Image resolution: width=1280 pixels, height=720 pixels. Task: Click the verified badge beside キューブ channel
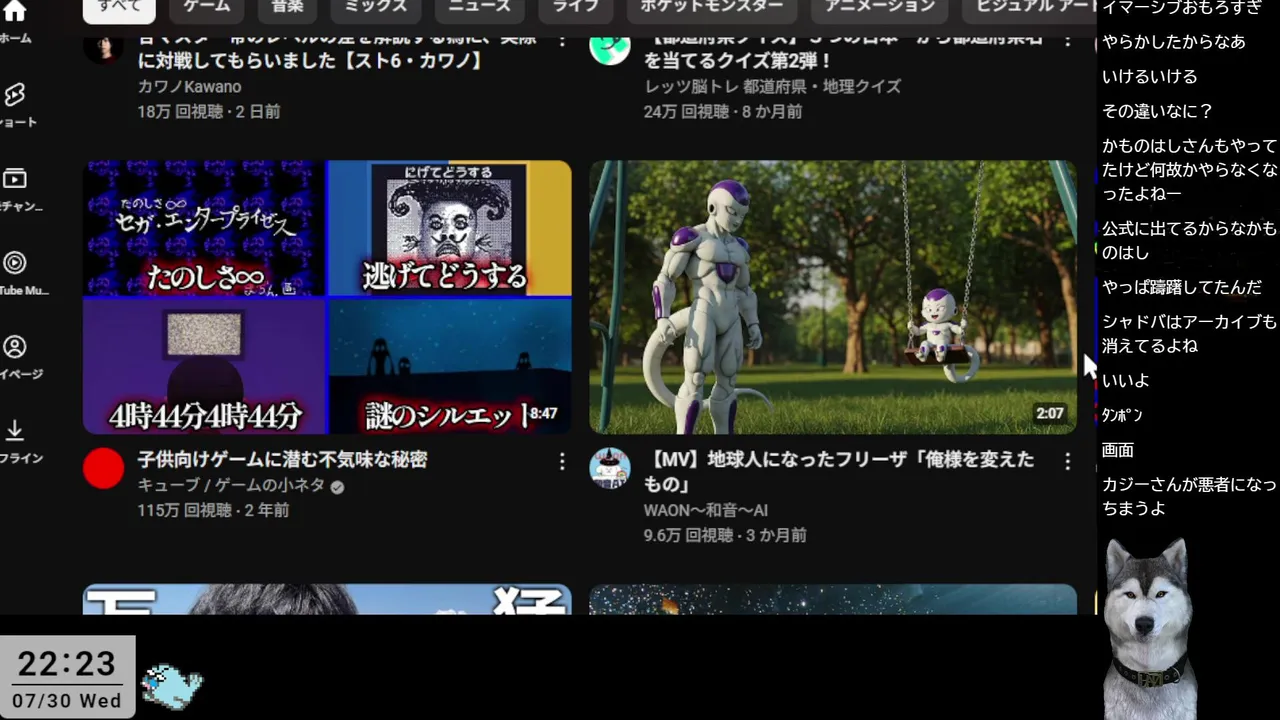[337, 487]
